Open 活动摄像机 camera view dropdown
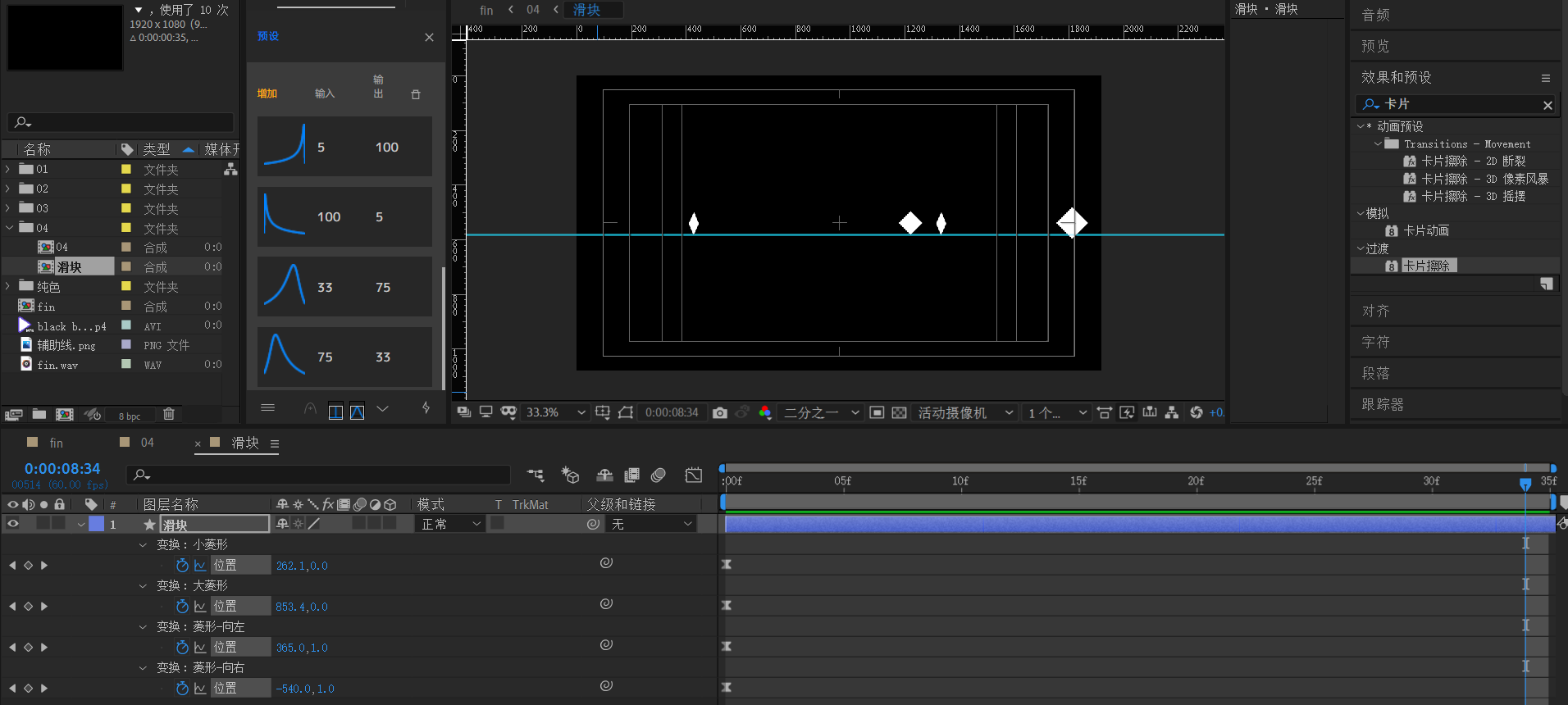The width and height of the screenshot is (1568, 705). click(x=965, y=412)
